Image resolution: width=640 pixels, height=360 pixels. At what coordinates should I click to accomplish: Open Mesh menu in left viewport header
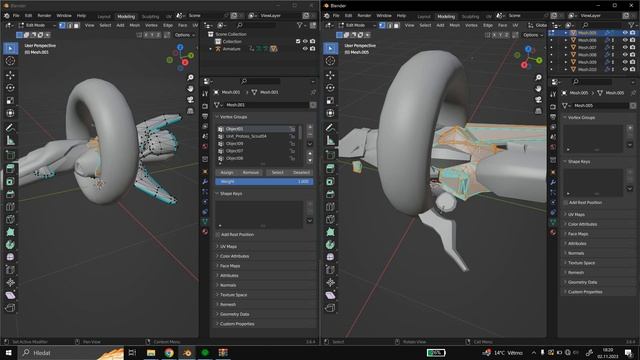point(135,25)
